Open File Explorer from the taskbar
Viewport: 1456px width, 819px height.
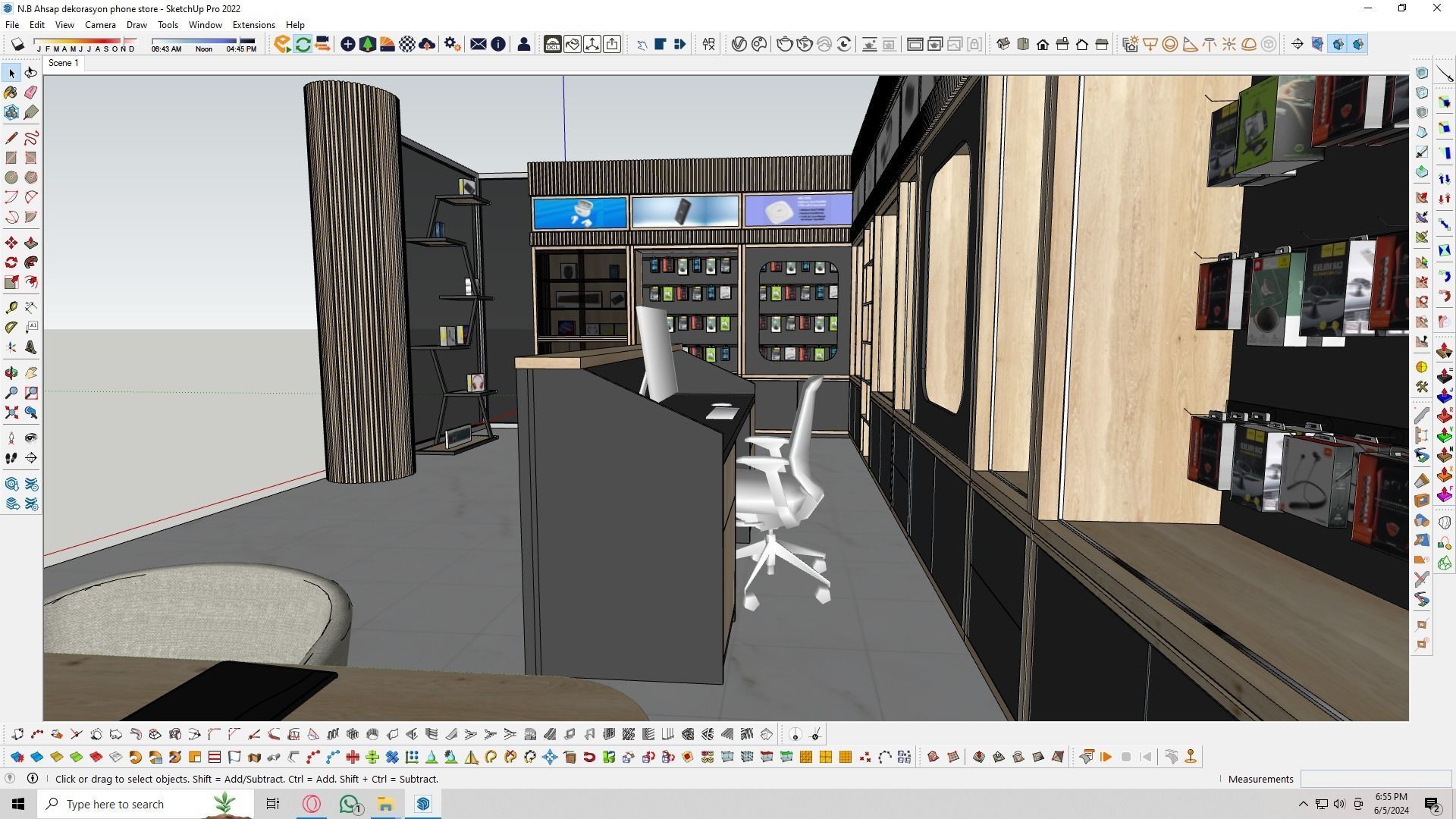pyautogui.click(x=385, y=804)
